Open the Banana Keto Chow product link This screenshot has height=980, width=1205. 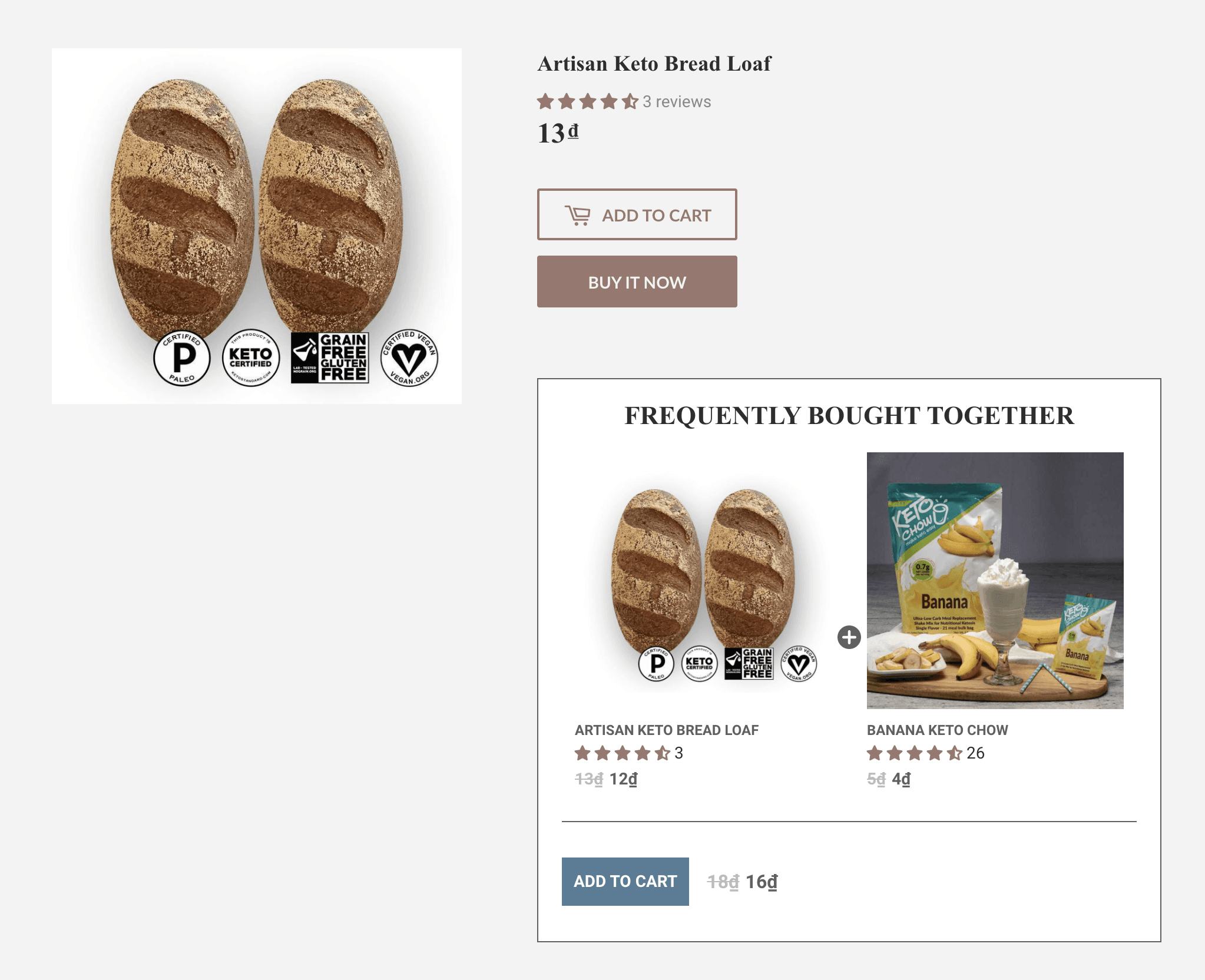[937, 730]
